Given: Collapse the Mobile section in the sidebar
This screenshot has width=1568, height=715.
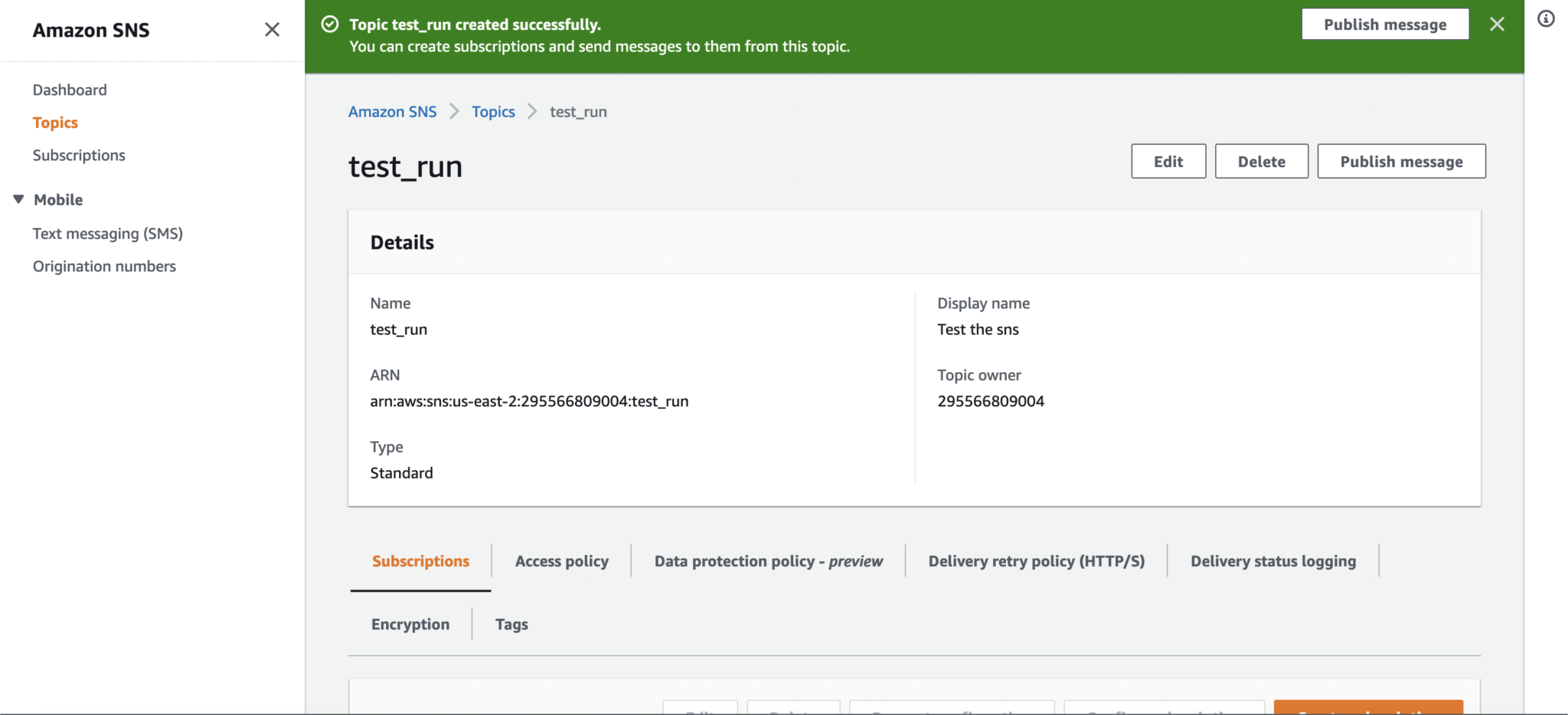Looking at the screenshot, I should click(x=18, y=199).
